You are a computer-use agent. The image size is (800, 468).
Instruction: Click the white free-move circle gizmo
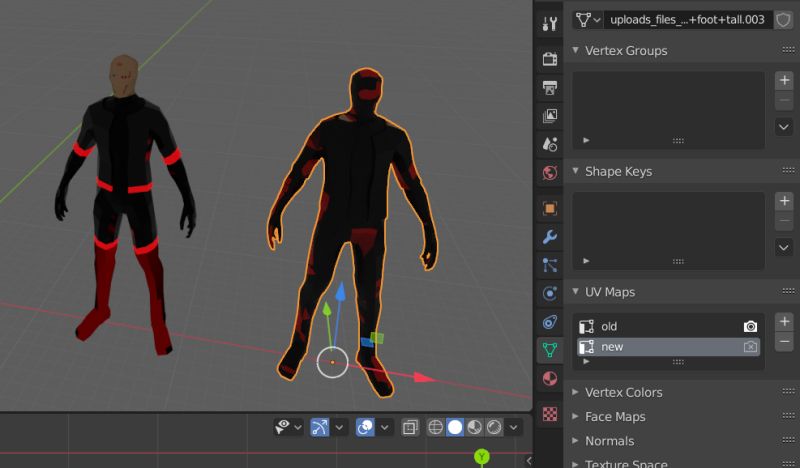(333, 362)
